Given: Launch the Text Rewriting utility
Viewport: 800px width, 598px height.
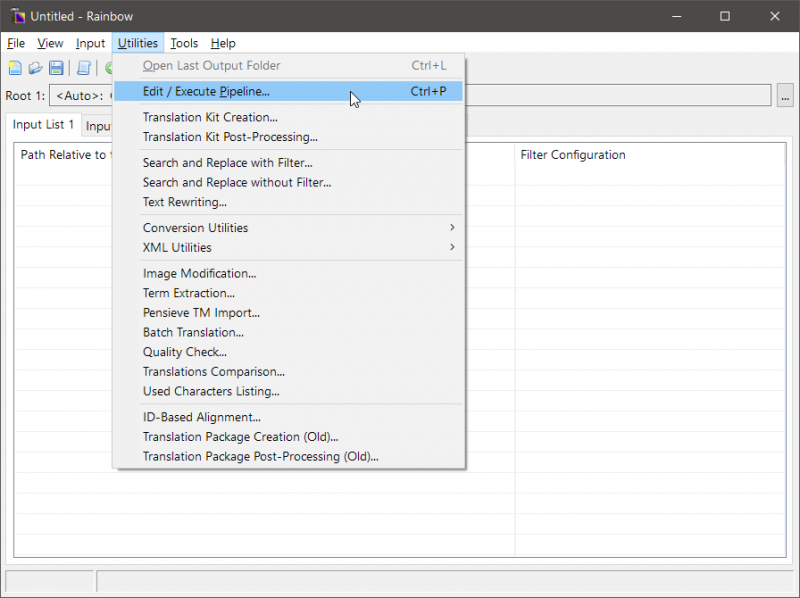Looking at the screenshot, I should [x=184, y=202].
